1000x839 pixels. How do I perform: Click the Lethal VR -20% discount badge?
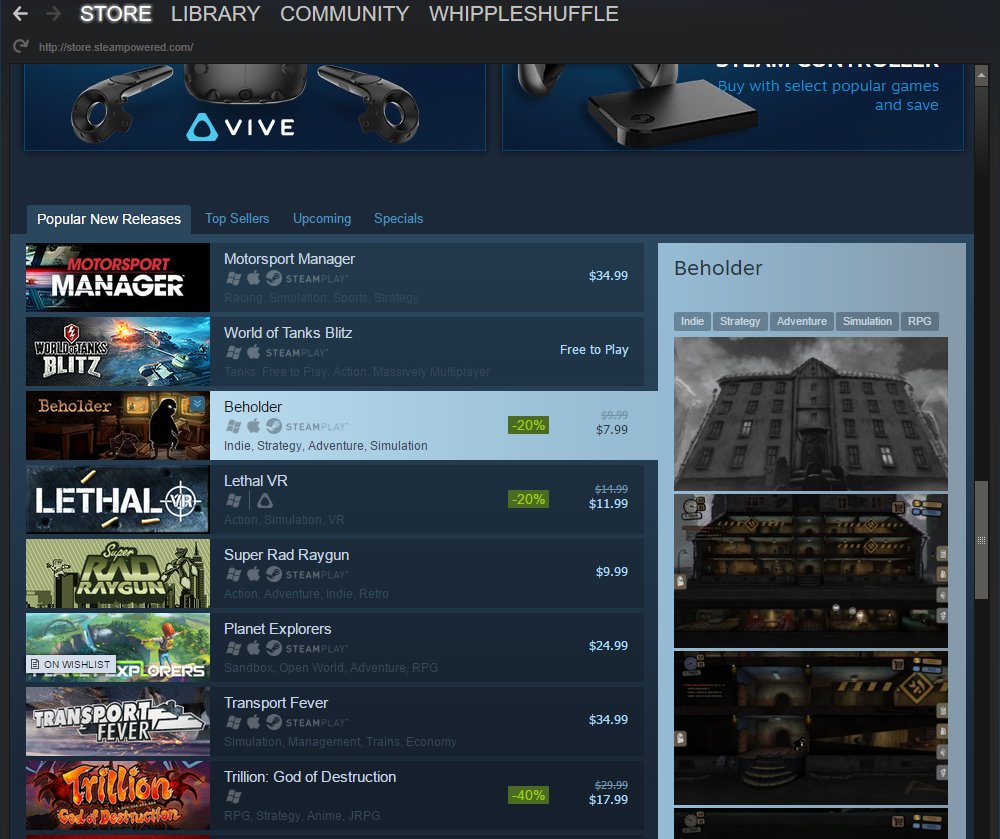tap(529, 499)
